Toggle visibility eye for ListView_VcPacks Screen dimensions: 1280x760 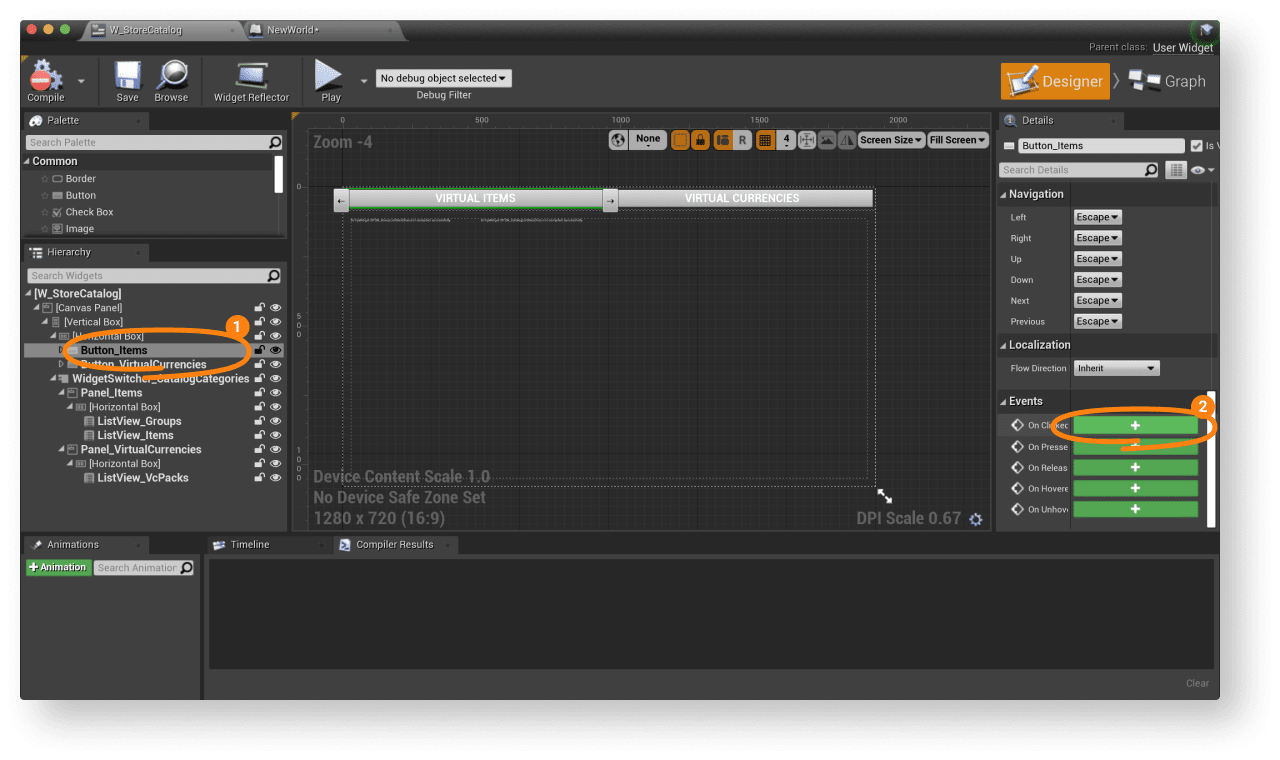pyautogui.click(x=275, y=478)
